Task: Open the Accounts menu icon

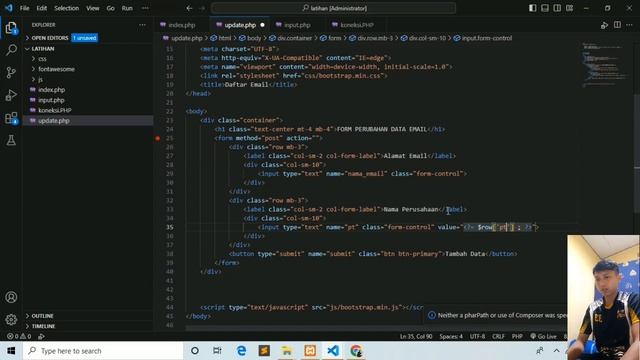Action: pyautogui.click(x=11, y=297)
